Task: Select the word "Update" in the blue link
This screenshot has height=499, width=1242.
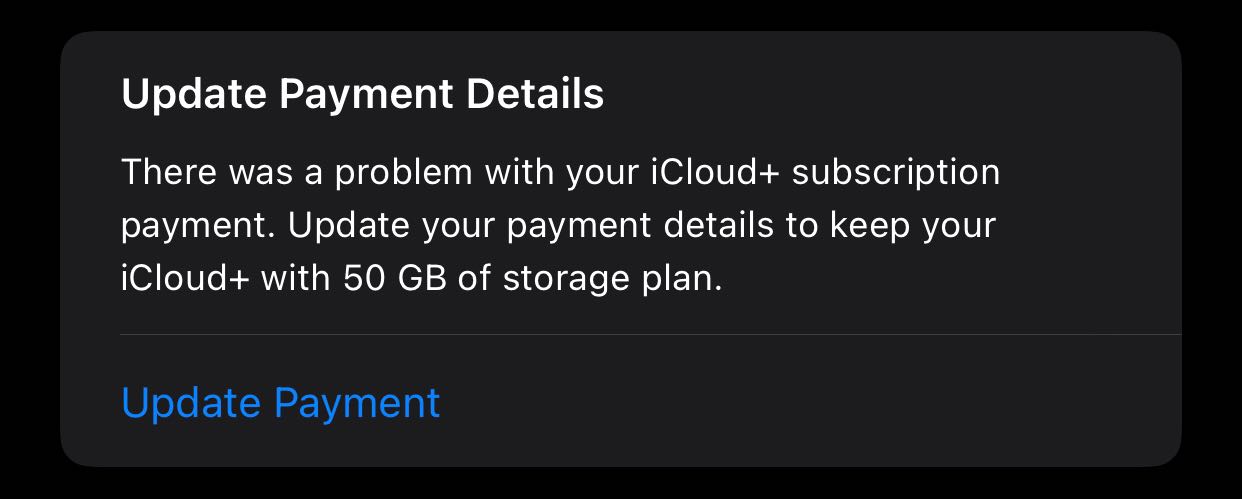Action: click(x=191, y=403)
